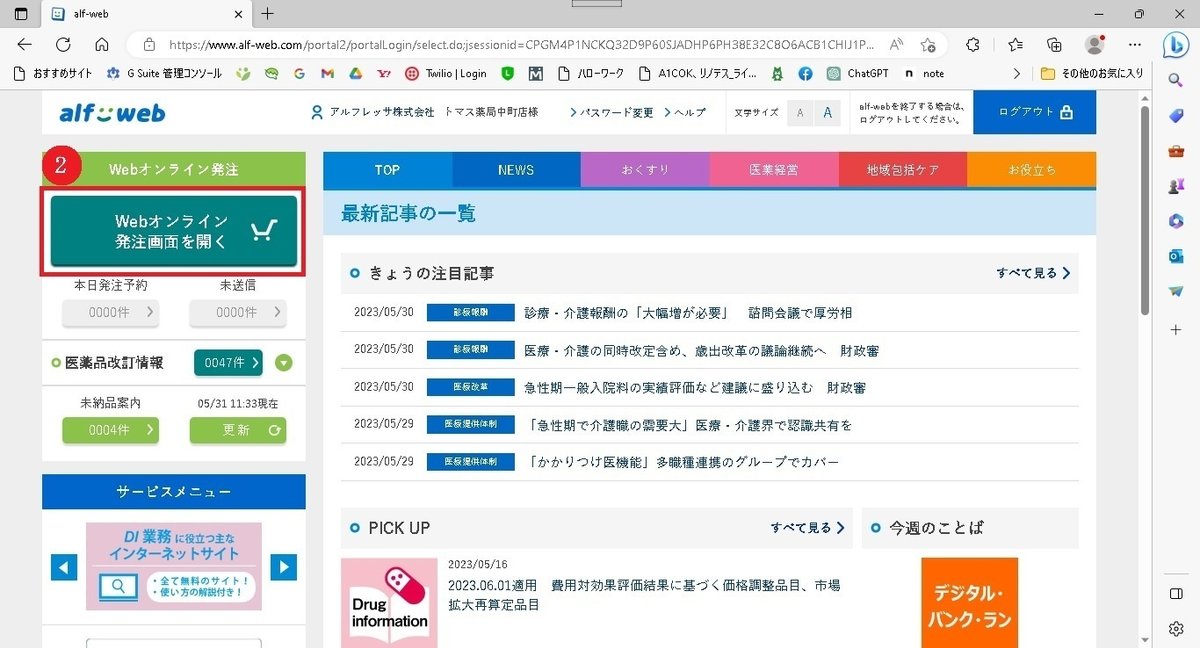Image resolution: width=1200 pixels, height=648 pixels.
Task: Click the cart icon on the Webオンライン発注 button
Action: click(263, 229)
